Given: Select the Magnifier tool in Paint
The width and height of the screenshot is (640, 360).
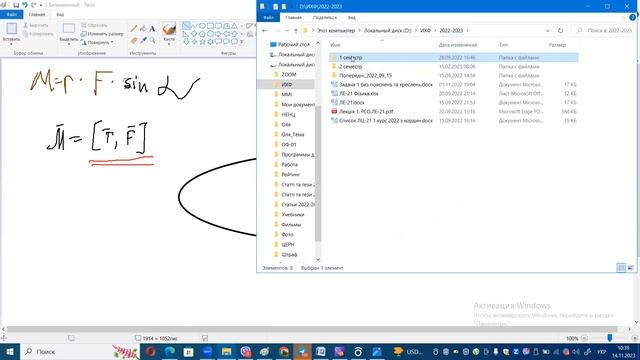Looking at the screenshot, I should click(152, 40).
